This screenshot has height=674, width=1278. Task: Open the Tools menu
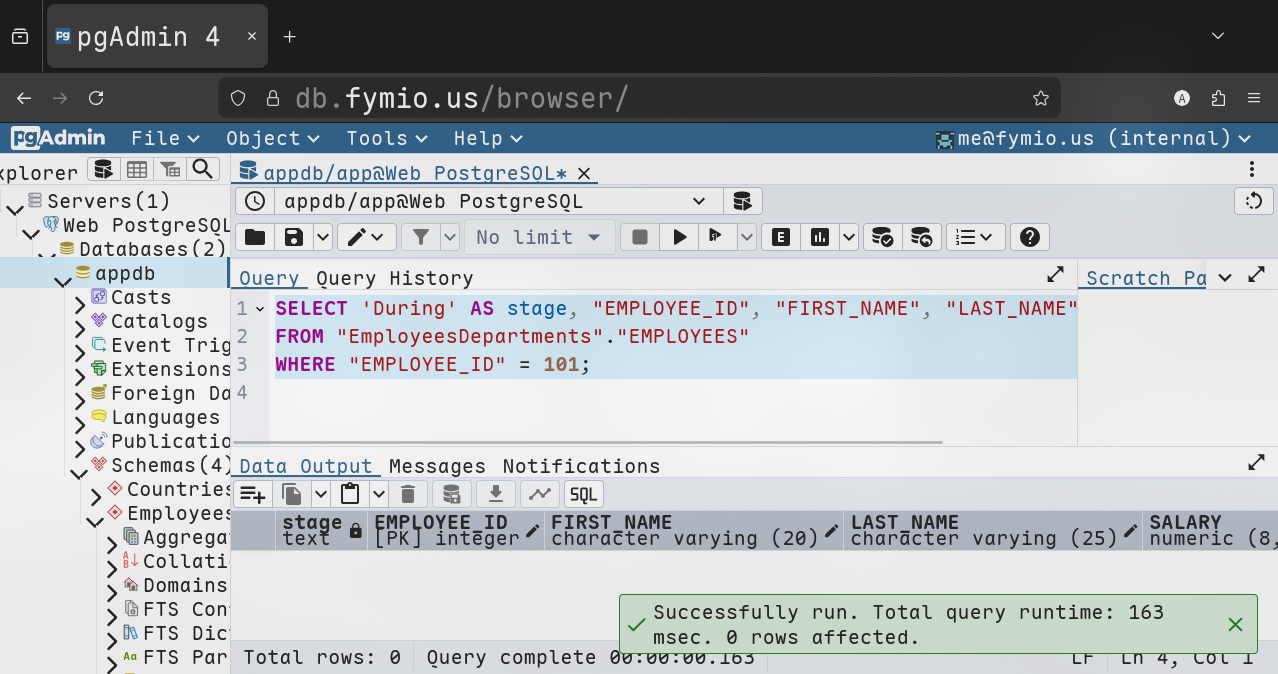tap(386, 138)
